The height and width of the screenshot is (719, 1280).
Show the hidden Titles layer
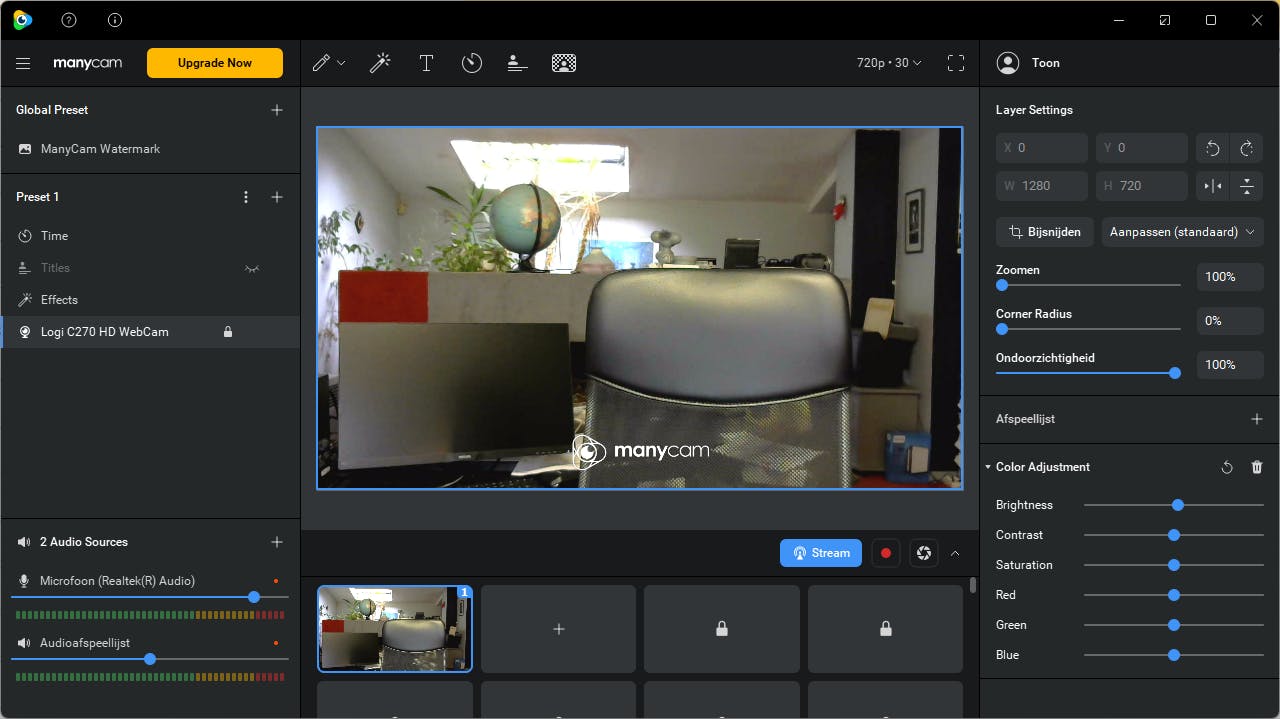point(252,268)
